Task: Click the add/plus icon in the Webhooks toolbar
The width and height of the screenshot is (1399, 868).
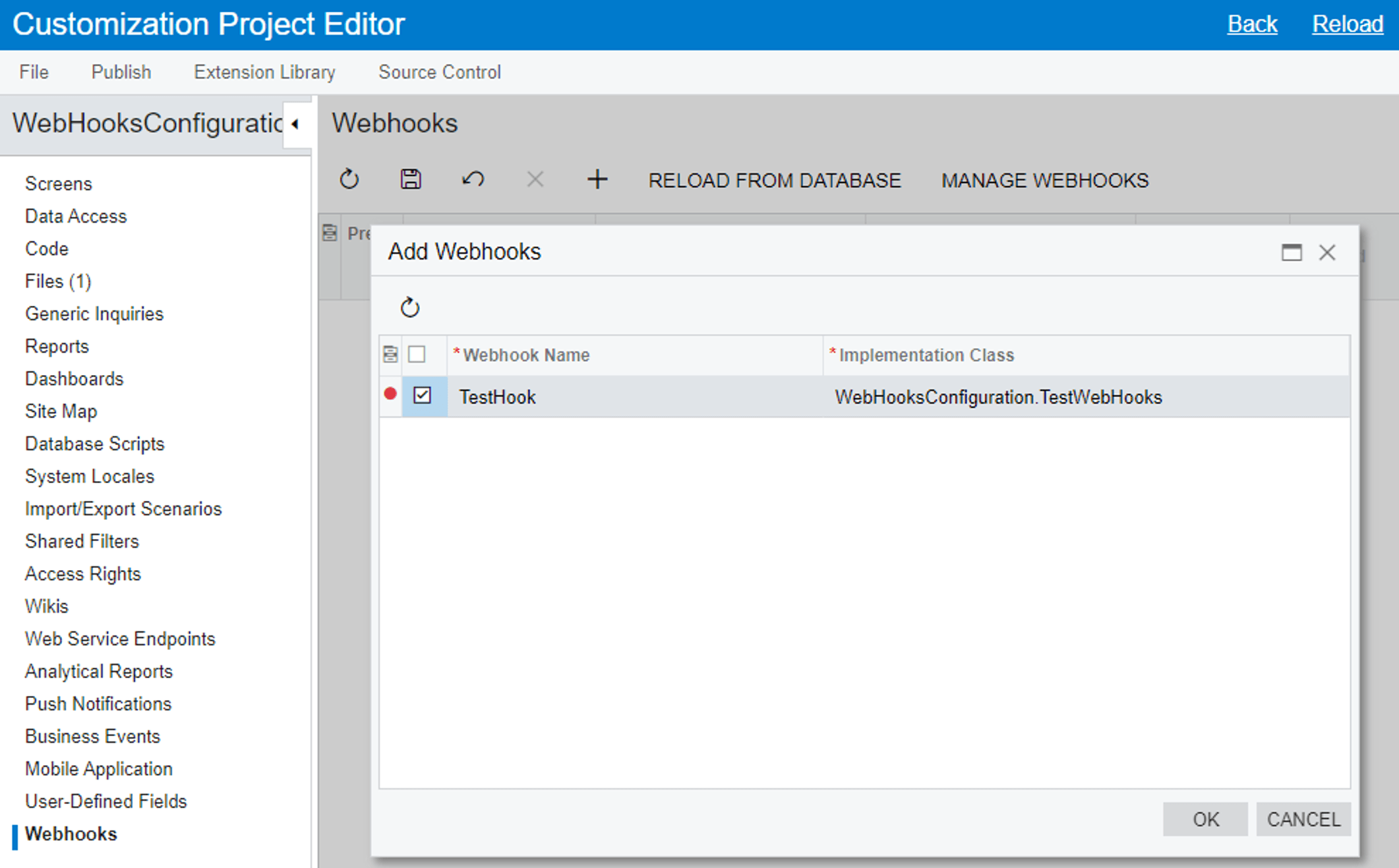Action: [x=597, y=179]
